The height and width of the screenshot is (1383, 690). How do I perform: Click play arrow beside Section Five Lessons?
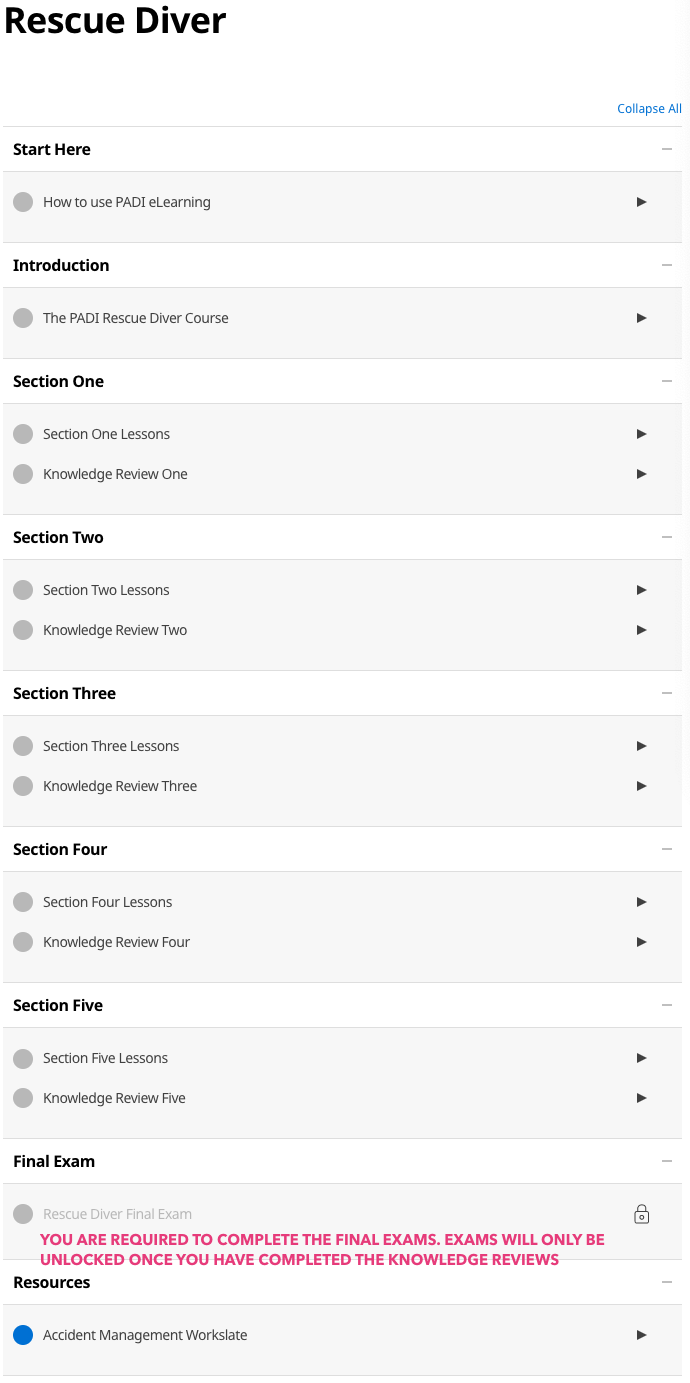point(642,1058)
